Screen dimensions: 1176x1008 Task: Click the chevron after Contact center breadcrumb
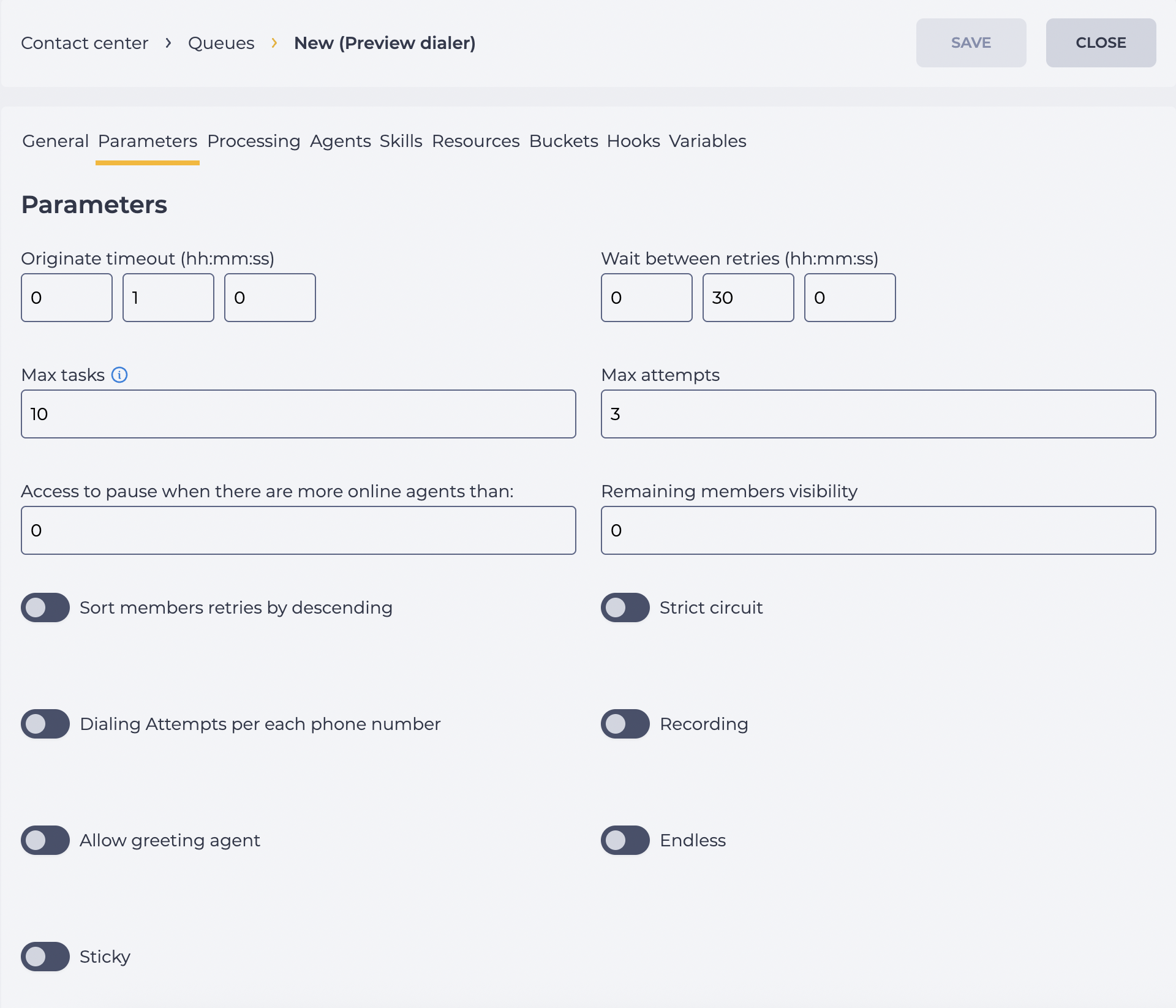pos(168,43)
